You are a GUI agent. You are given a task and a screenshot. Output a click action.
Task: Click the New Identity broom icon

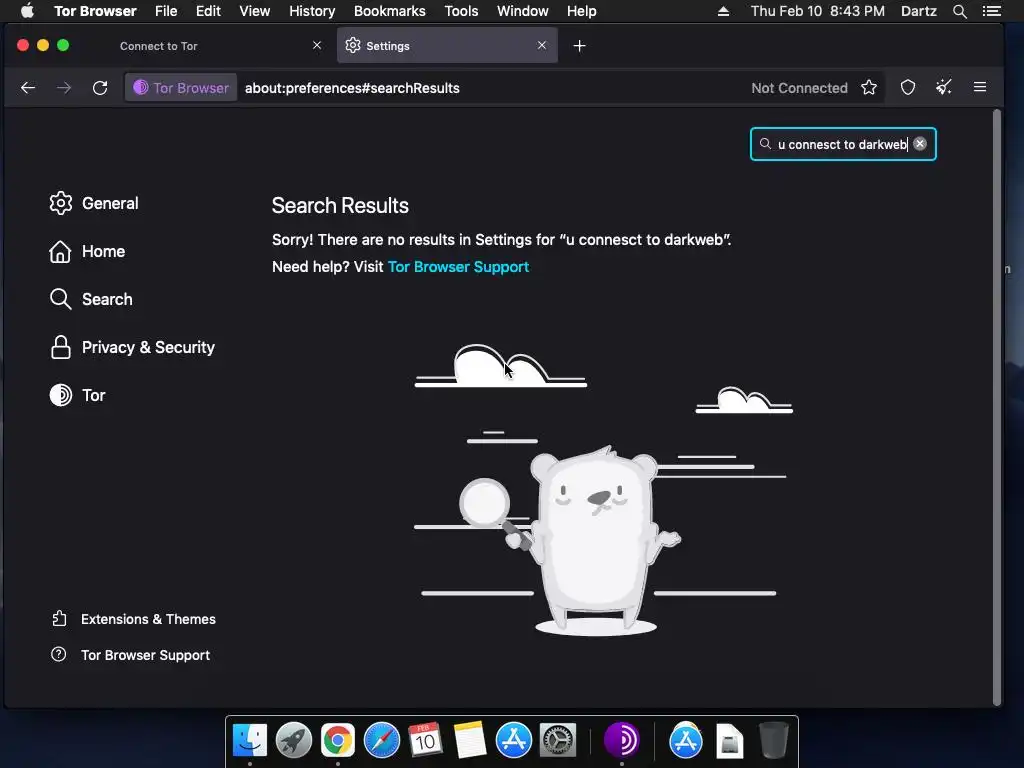click(x=944, y=88)
